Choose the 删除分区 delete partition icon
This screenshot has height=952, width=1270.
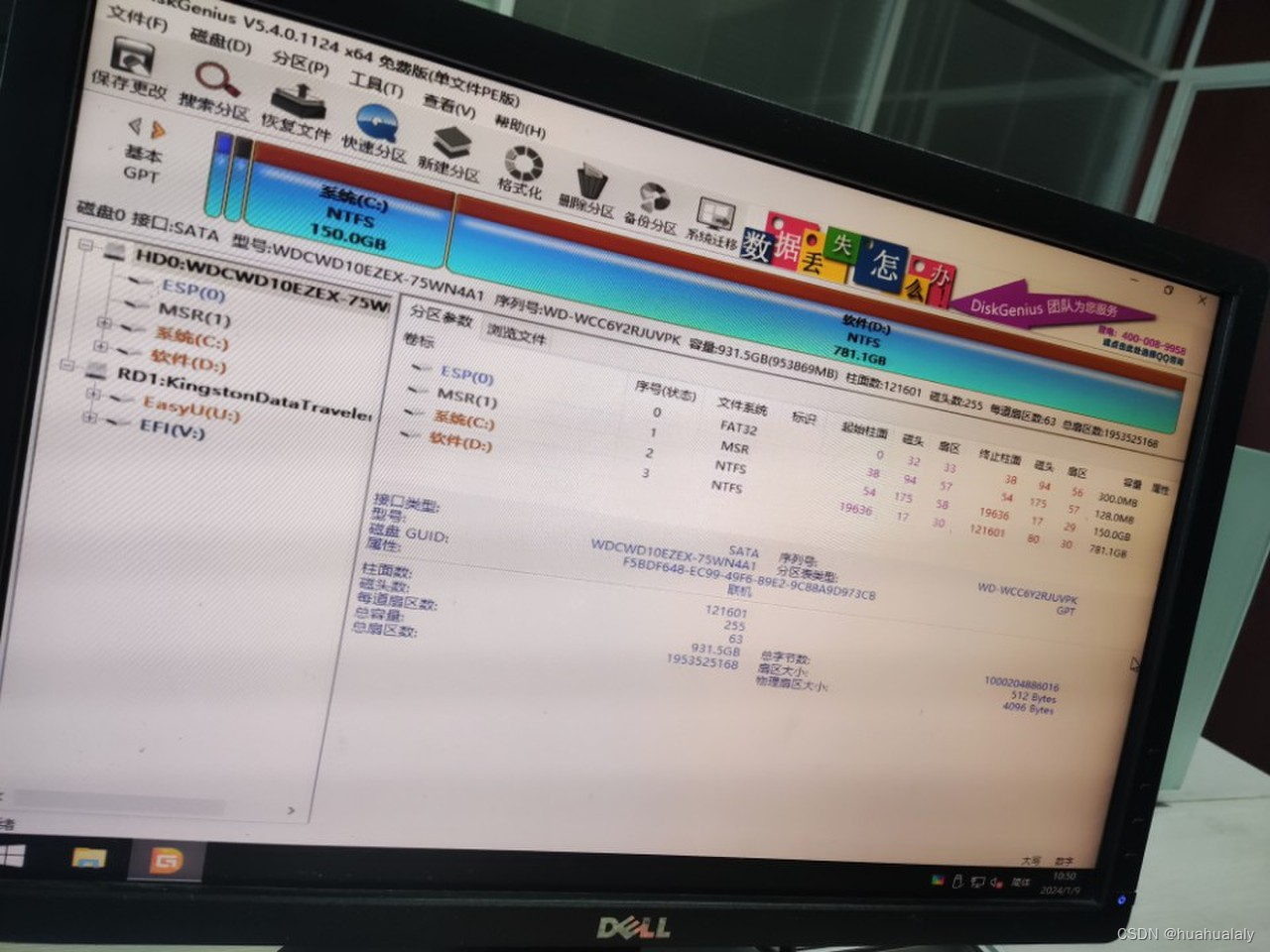tap(588, 191)
